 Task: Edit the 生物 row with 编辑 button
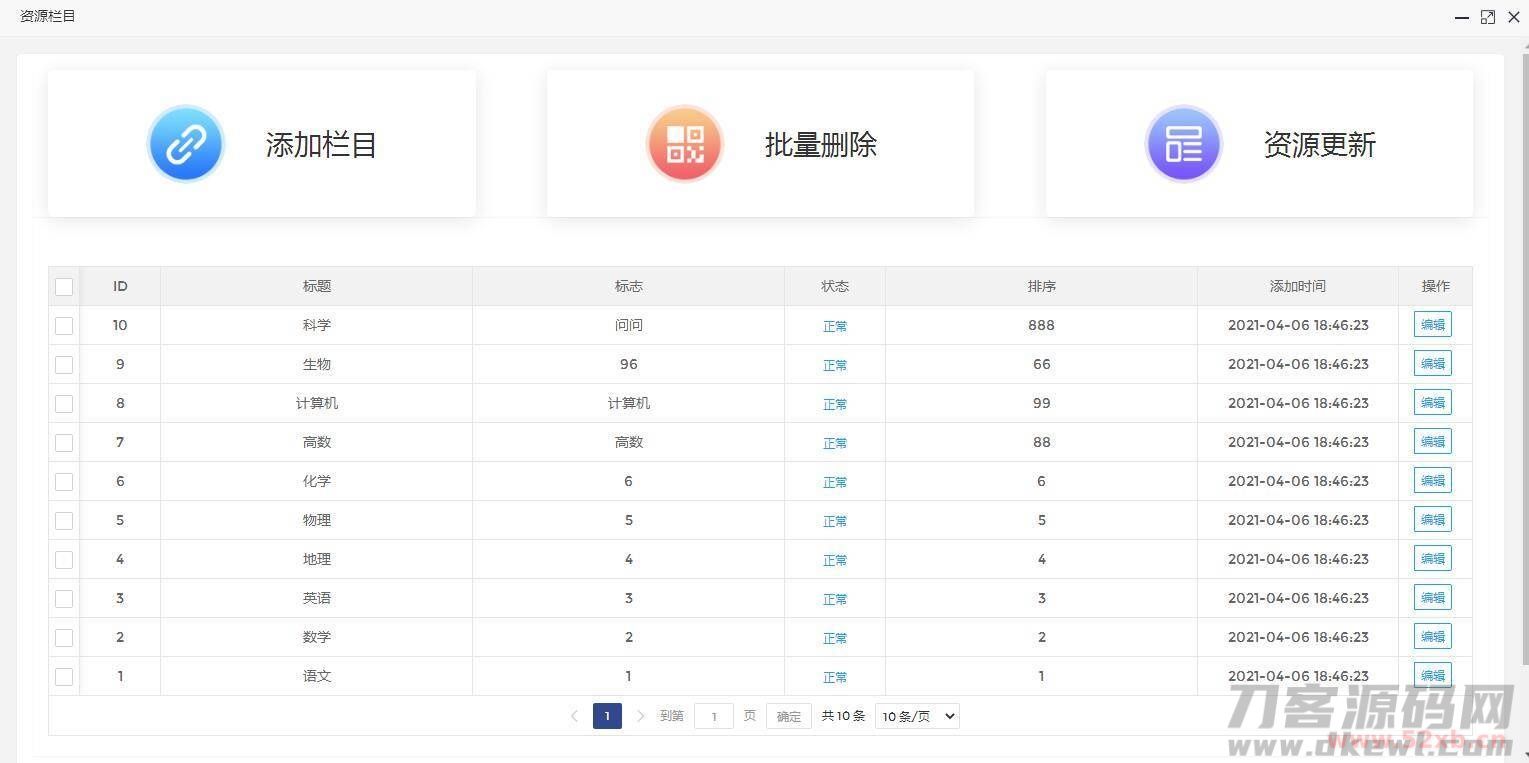click(x=1432, y=364)
